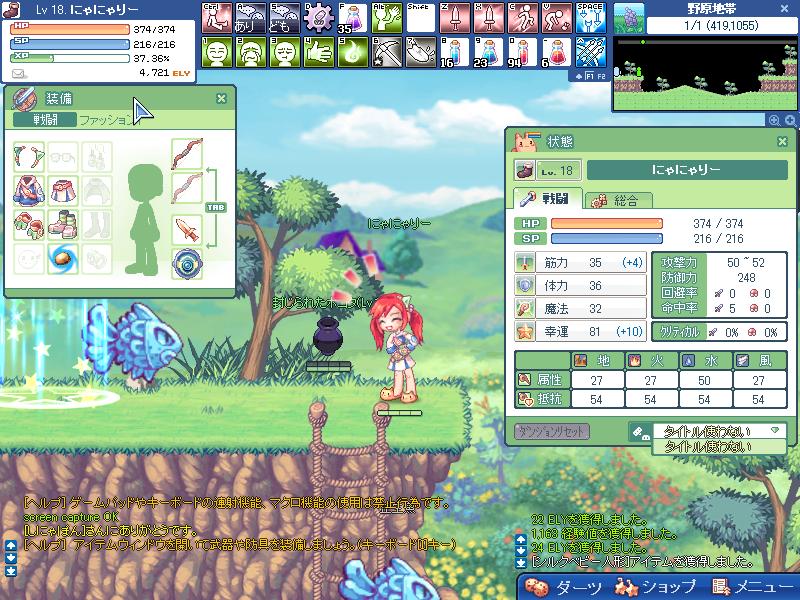Open the 戦闘 tab in status window
The width and height of the screenshot is (800, 600).
[548, 199]
